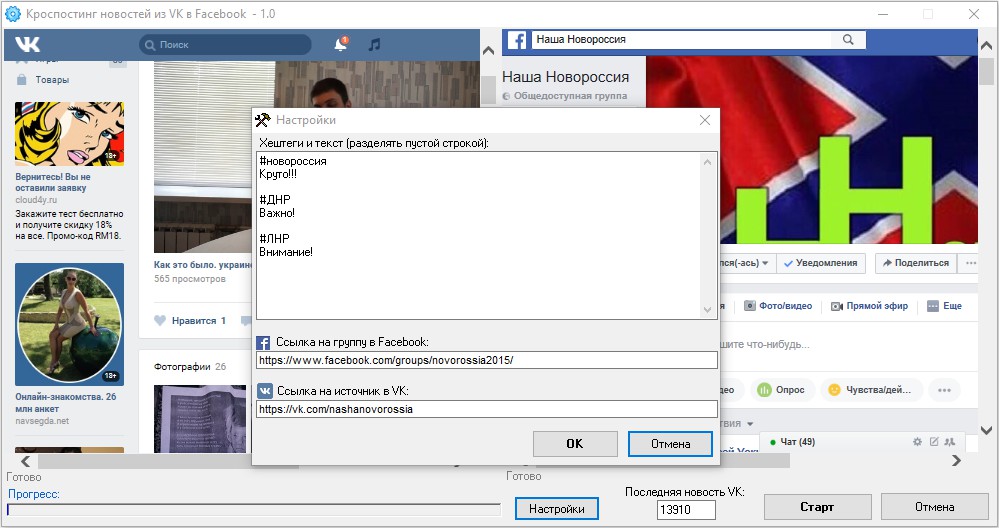
Task: Click the Facebook search field Наша Новороссия
Action: [682, 39]
